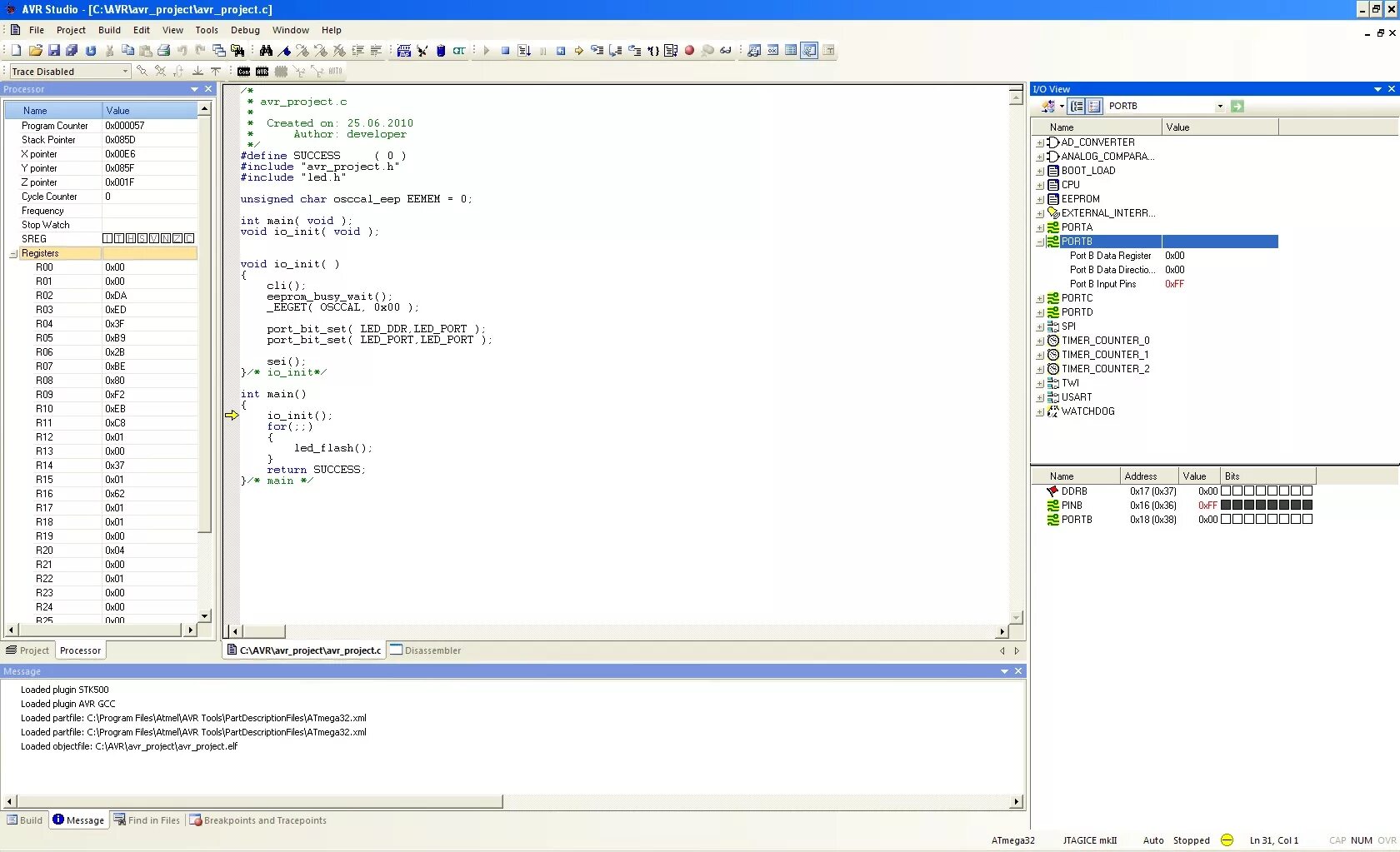Open the Build menu
The width and height of the screenshot is (1400, 852).
click(109, 30)
